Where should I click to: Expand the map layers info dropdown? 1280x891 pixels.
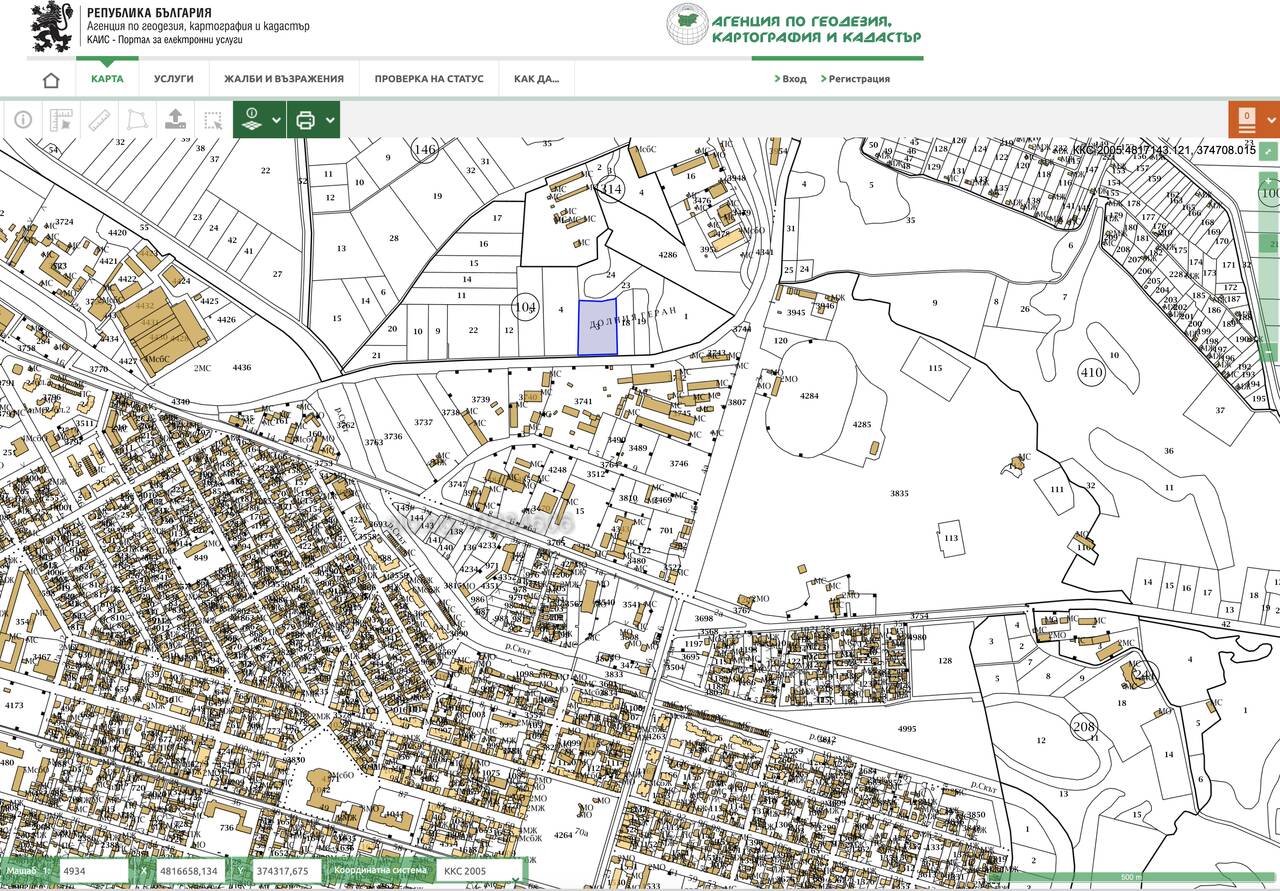click(259, 120)
